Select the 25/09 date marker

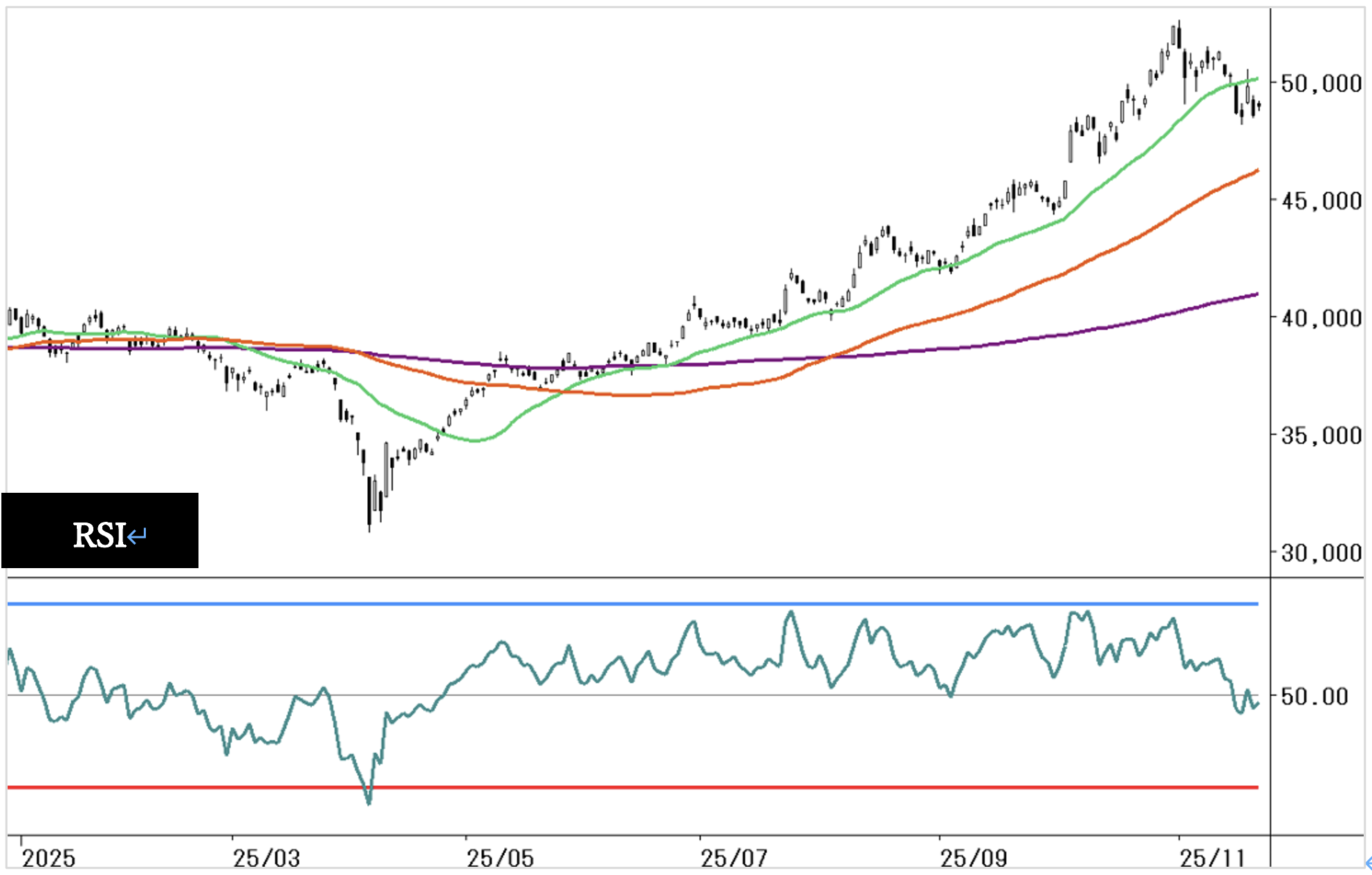click(x=973, y=858)
